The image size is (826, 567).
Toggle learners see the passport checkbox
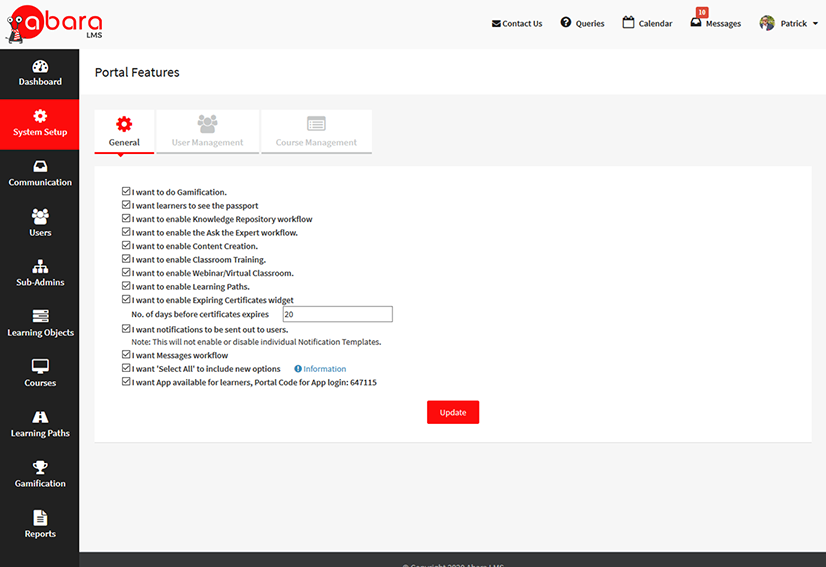(x=126, y=205)
